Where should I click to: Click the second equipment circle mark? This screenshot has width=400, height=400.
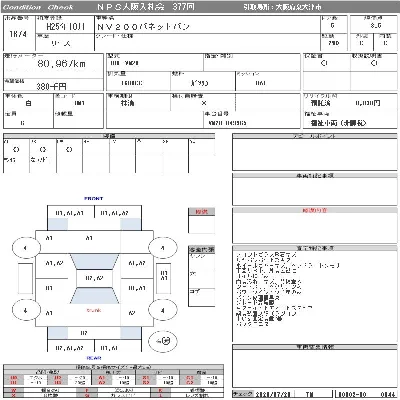point(43,149)
